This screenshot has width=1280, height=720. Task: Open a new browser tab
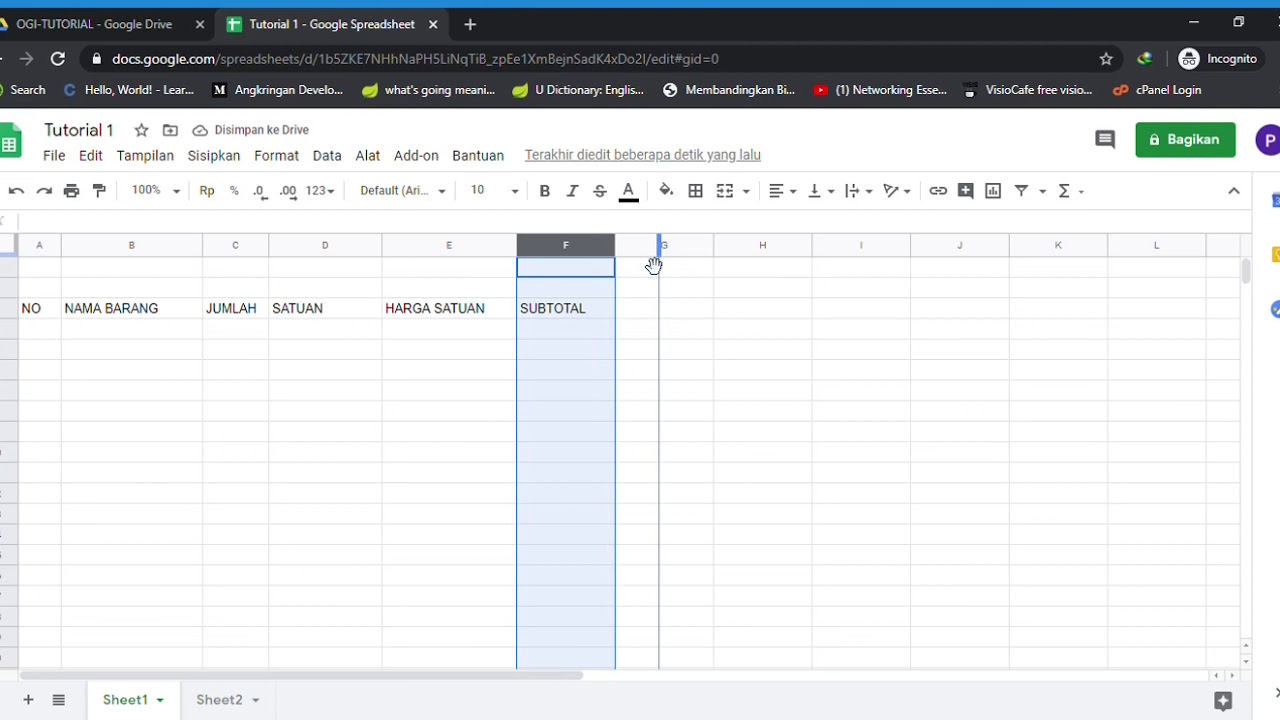[470, 24]
